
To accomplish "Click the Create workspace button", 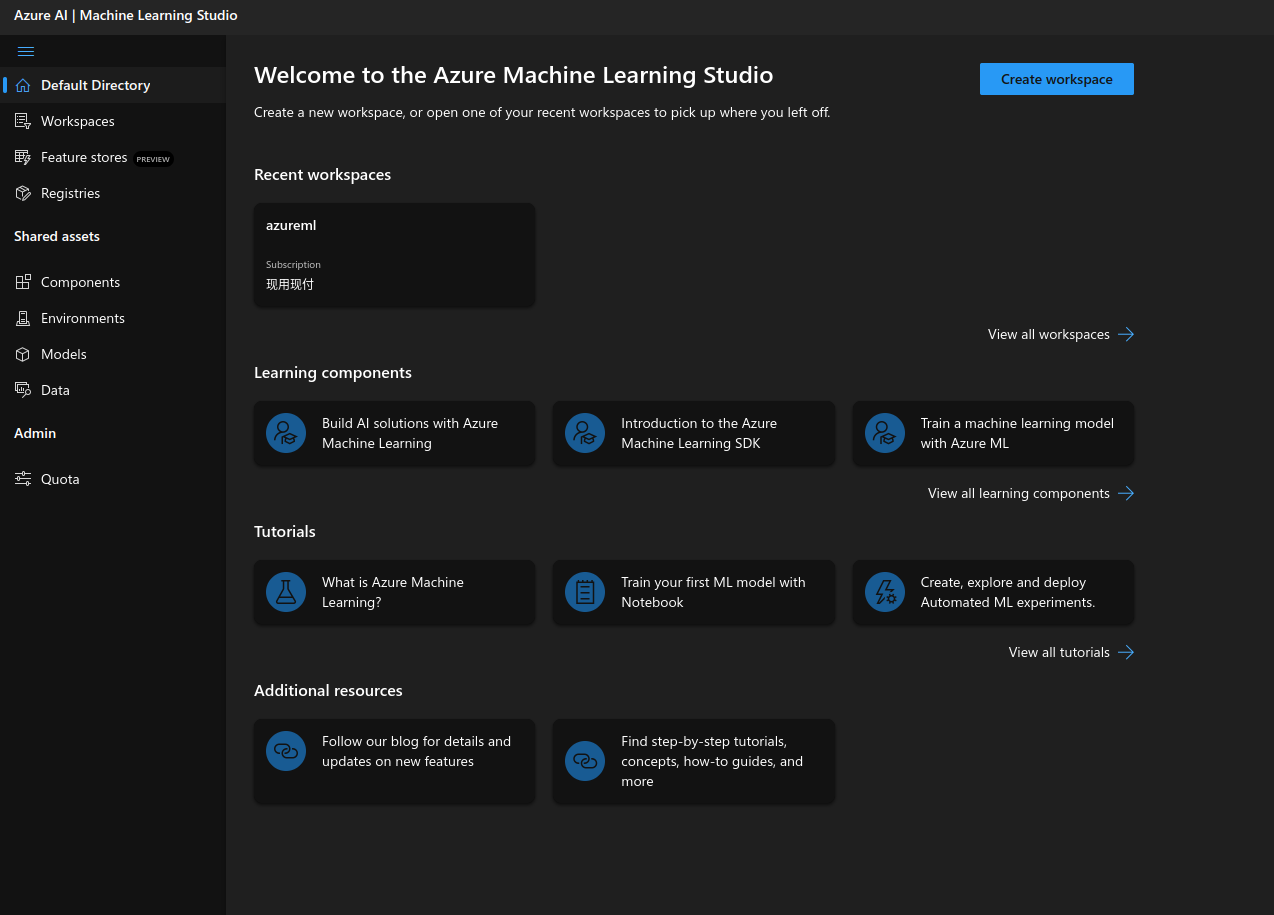I will tap(1057, 79).
